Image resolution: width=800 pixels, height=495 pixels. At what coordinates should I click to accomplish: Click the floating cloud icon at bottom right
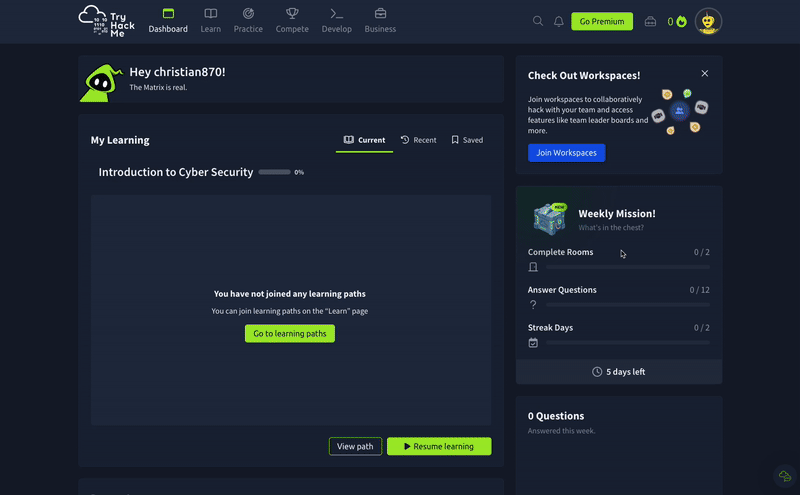[785, 476]
